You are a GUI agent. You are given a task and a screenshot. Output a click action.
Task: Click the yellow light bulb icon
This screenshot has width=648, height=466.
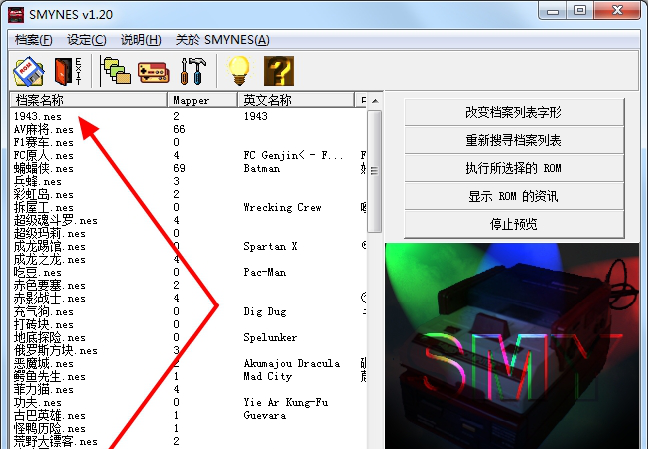(x=239, y=71)
